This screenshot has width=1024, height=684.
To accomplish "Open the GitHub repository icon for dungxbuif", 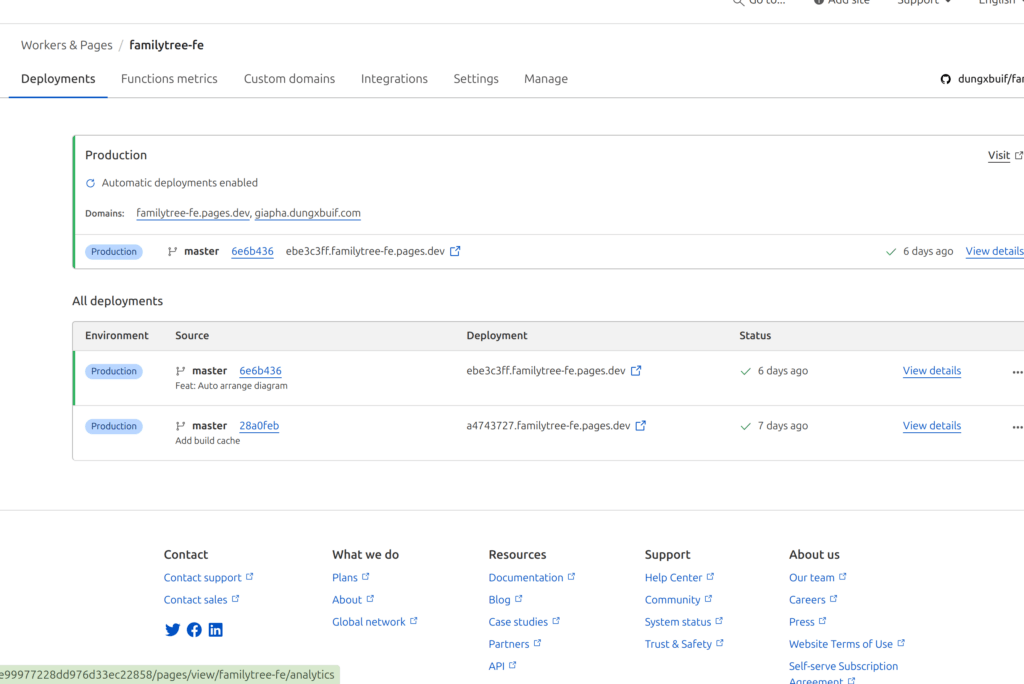I will pos(945,79).
